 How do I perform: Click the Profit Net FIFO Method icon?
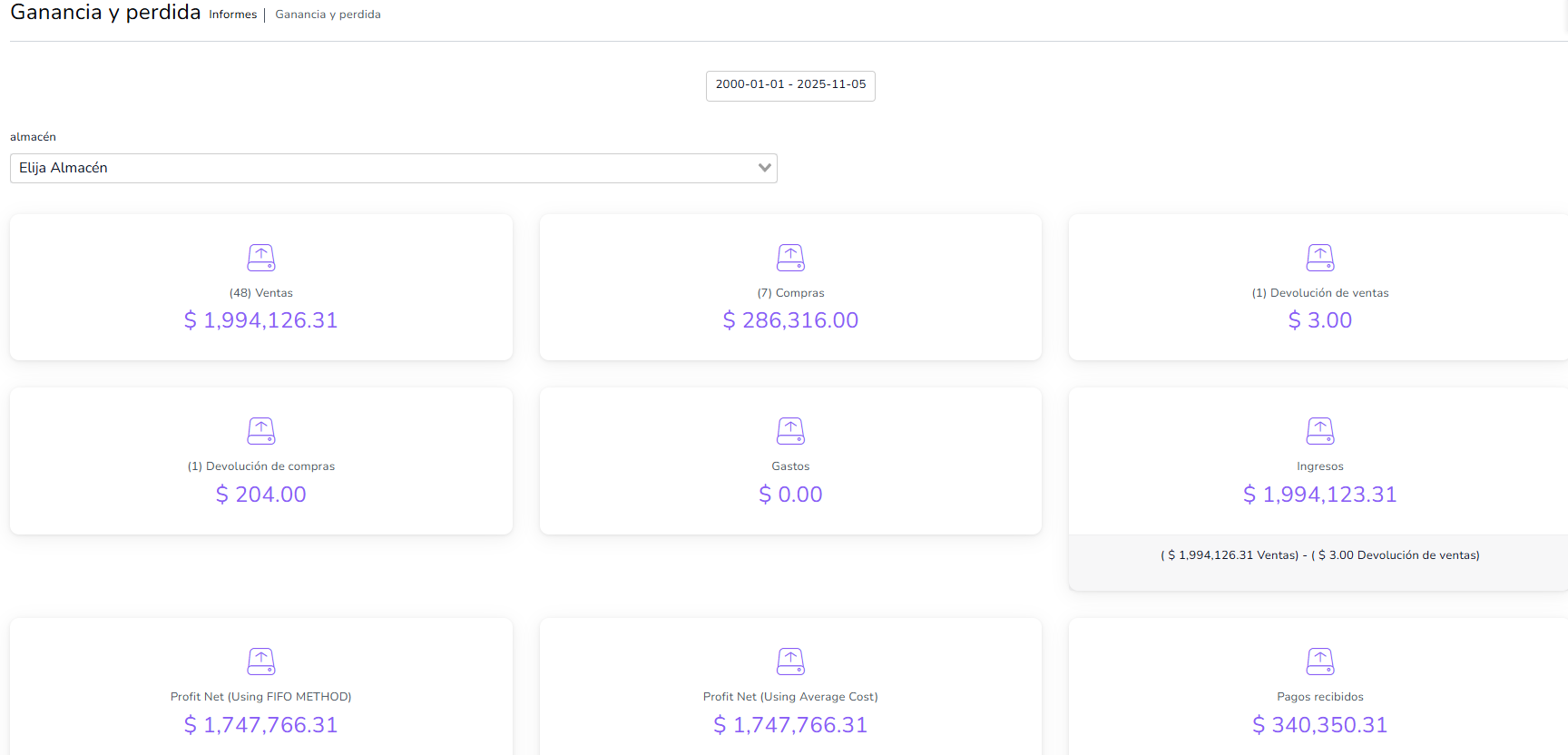tap(260, 662)
